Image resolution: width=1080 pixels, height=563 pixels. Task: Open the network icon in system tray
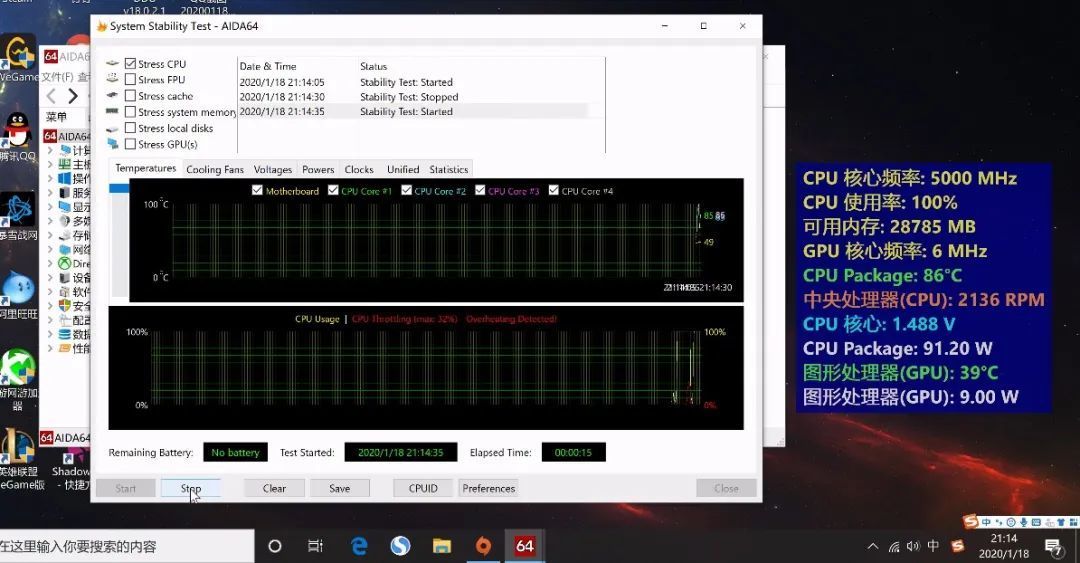click(x=893, y=547)
